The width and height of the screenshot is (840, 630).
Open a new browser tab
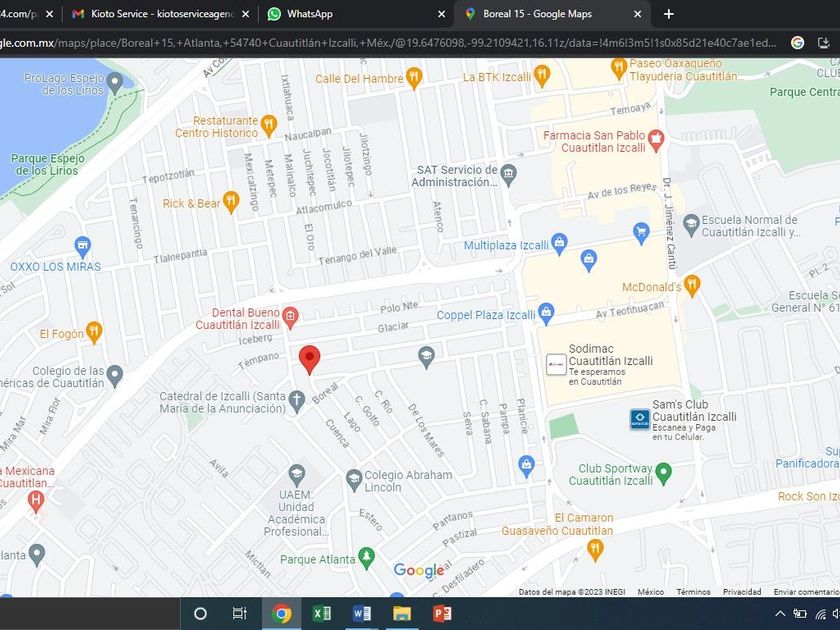point(669,14)
